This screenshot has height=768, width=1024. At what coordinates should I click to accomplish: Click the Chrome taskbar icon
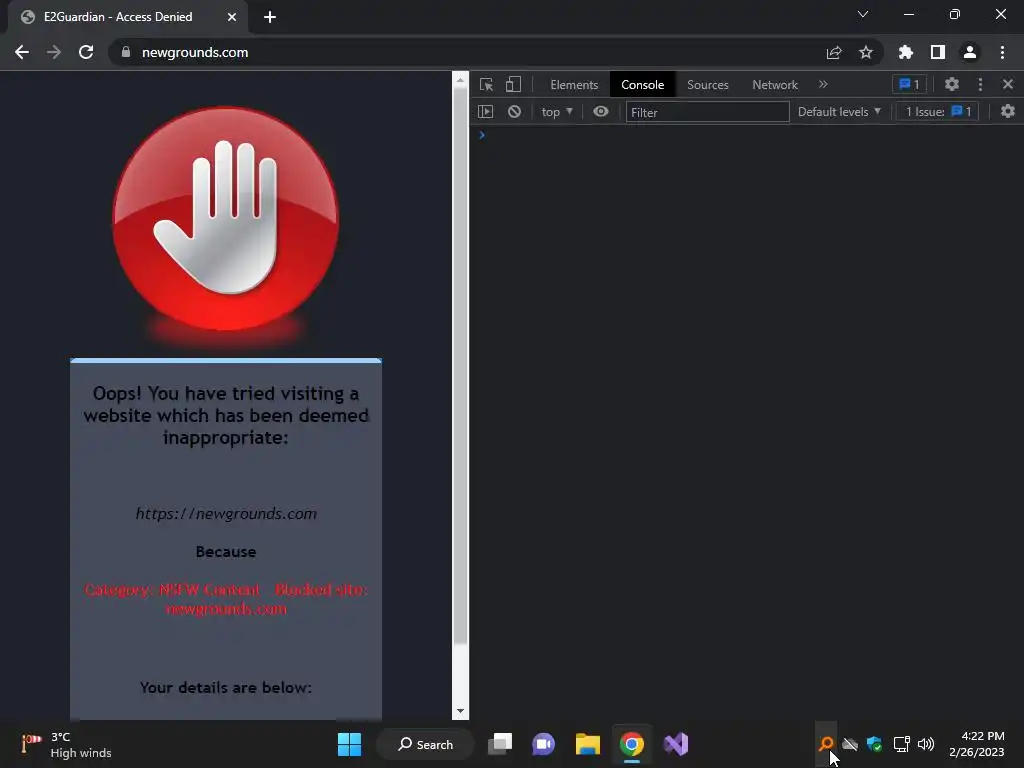632,744
